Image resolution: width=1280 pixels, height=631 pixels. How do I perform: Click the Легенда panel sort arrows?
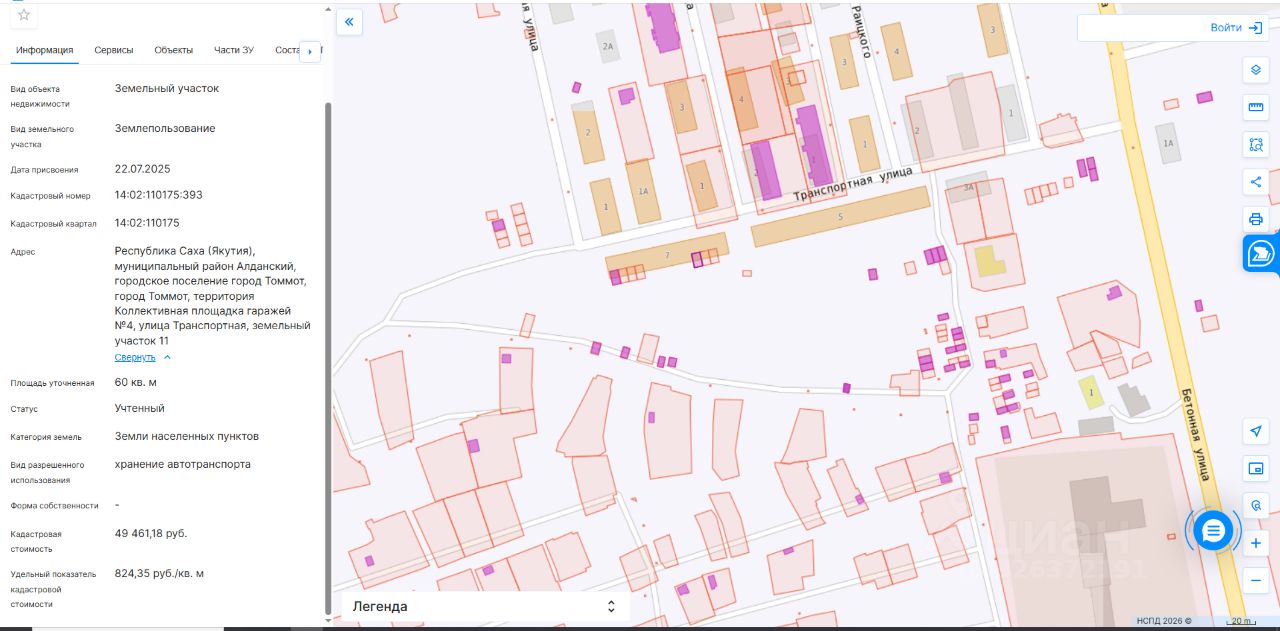tap(611, 606)
